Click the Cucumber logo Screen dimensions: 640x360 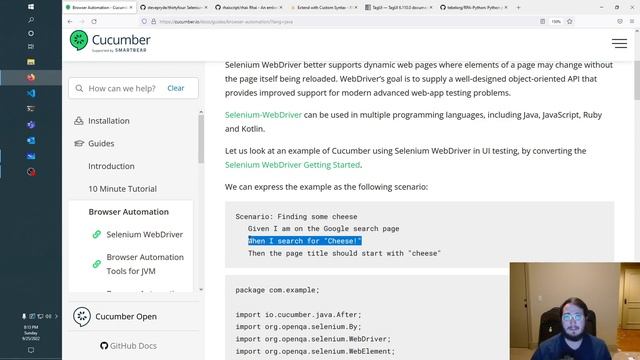point(110,41)
